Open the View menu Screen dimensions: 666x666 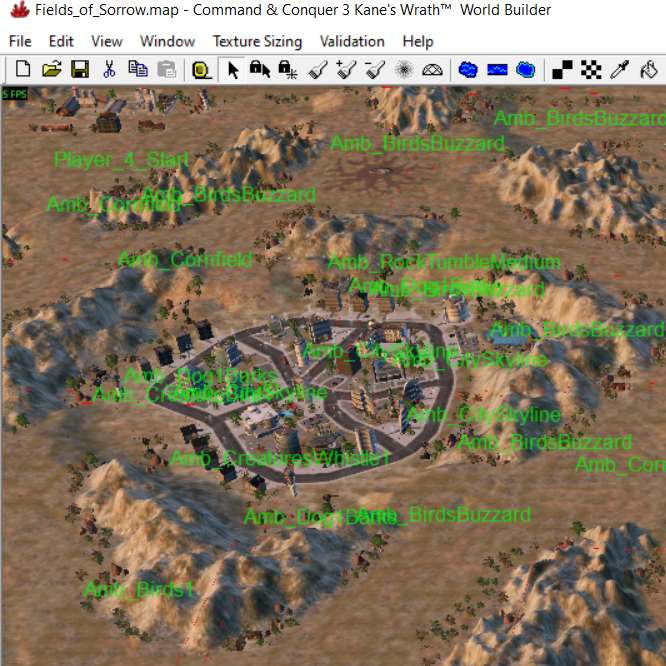pyautogui.click(x=107, y=41)
